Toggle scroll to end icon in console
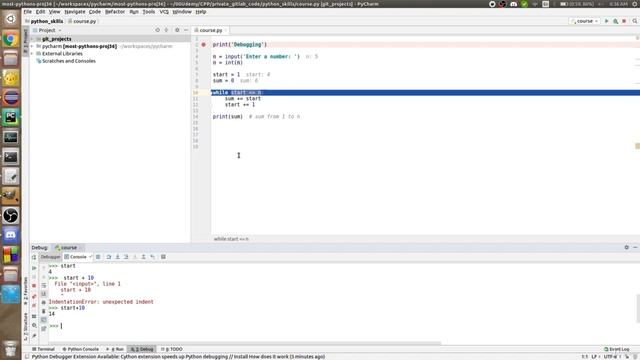640x360 pixels. pos(44,294)
